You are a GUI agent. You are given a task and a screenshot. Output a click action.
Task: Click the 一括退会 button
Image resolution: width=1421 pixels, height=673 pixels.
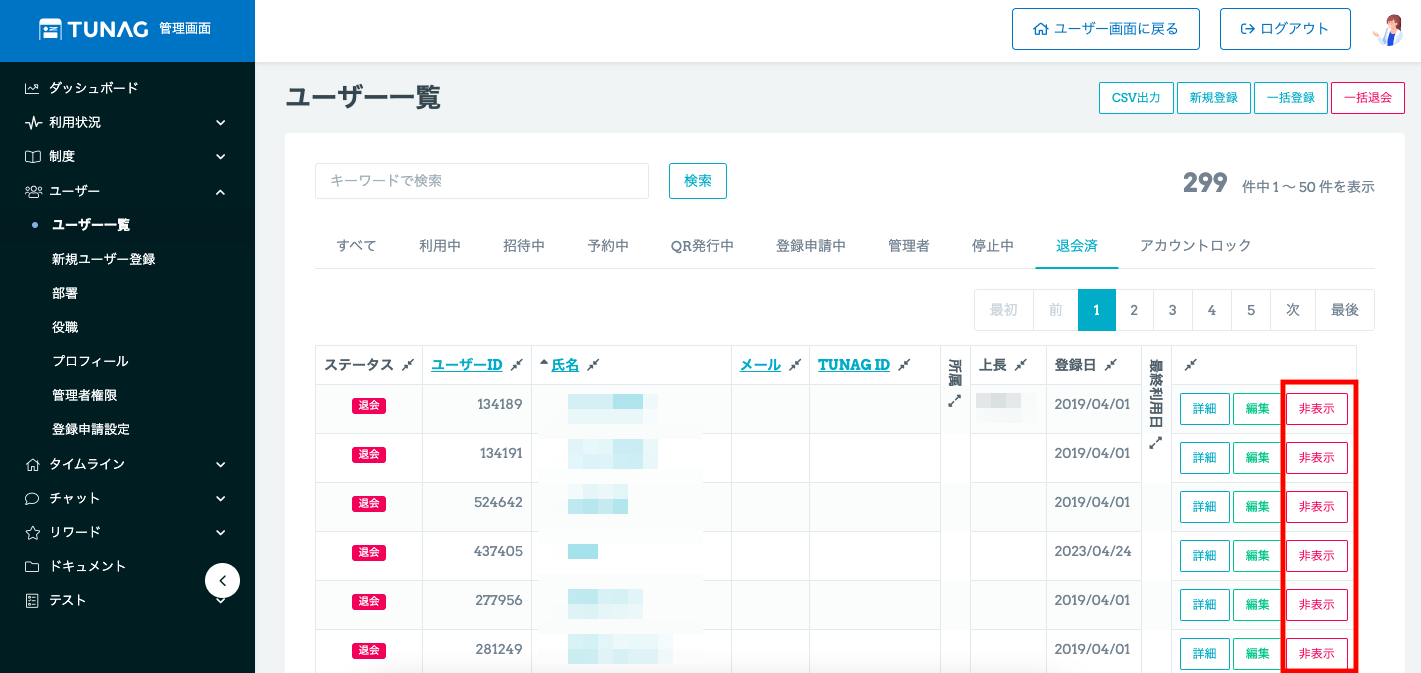tap(1368, 98)
